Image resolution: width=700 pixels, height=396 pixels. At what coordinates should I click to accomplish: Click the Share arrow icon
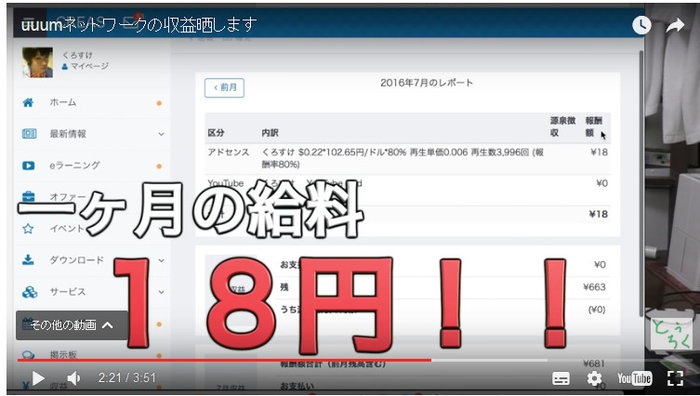pos(675,25)
